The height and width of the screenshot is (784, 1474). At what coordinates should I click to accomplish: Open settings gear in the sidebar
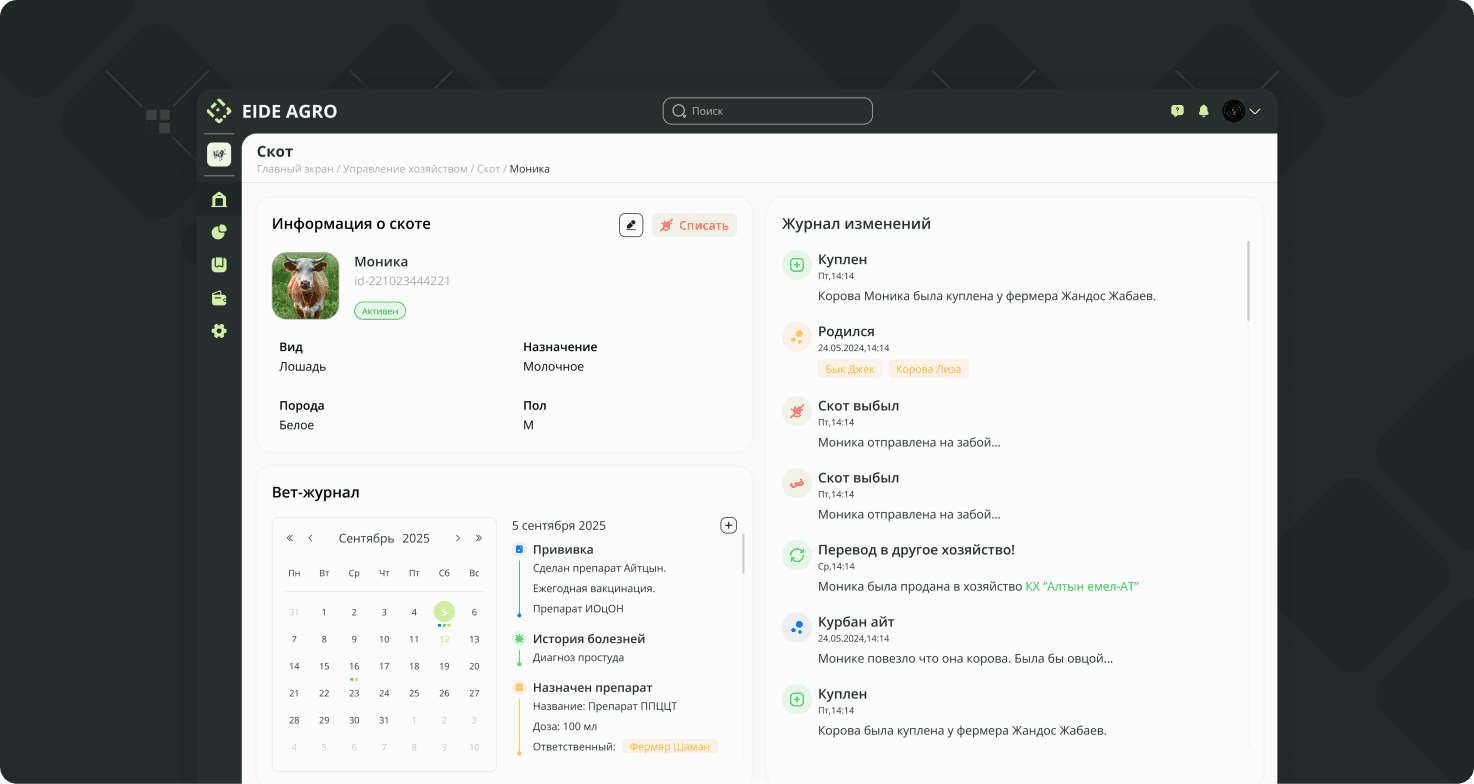pos(219,331)
